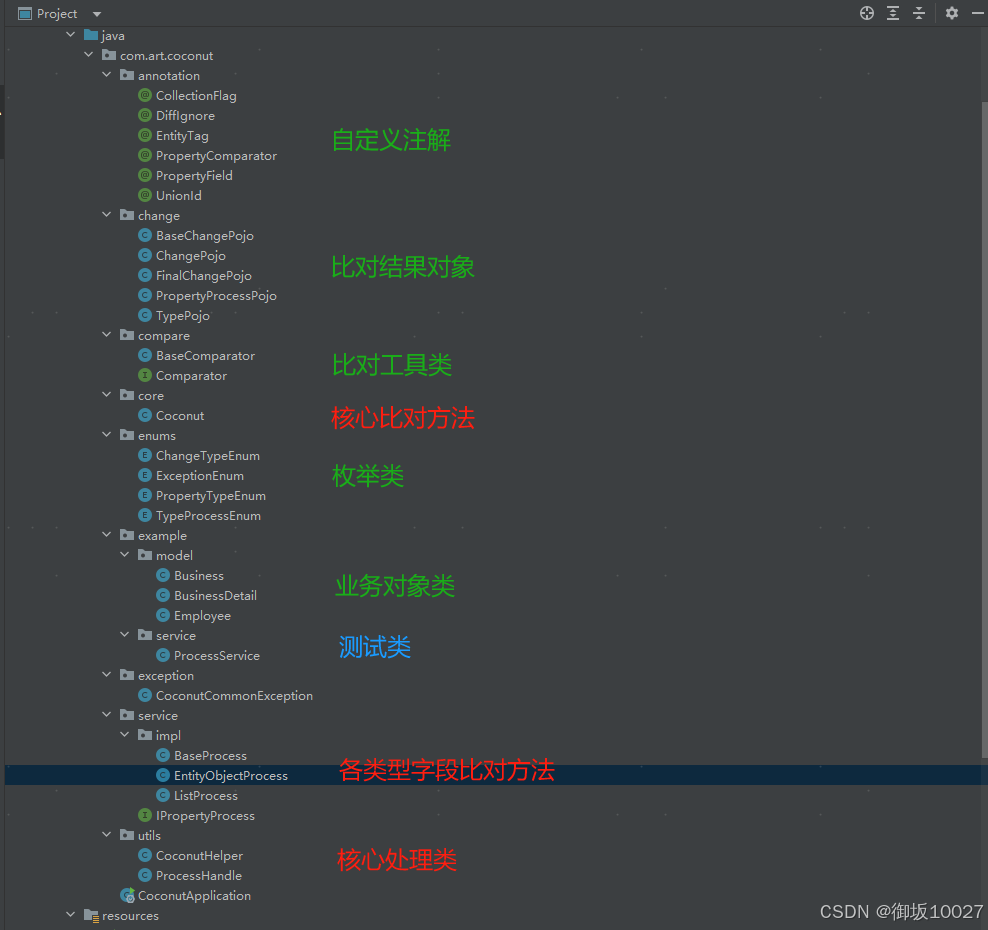Select the ChangePojo class

(191, 256)
